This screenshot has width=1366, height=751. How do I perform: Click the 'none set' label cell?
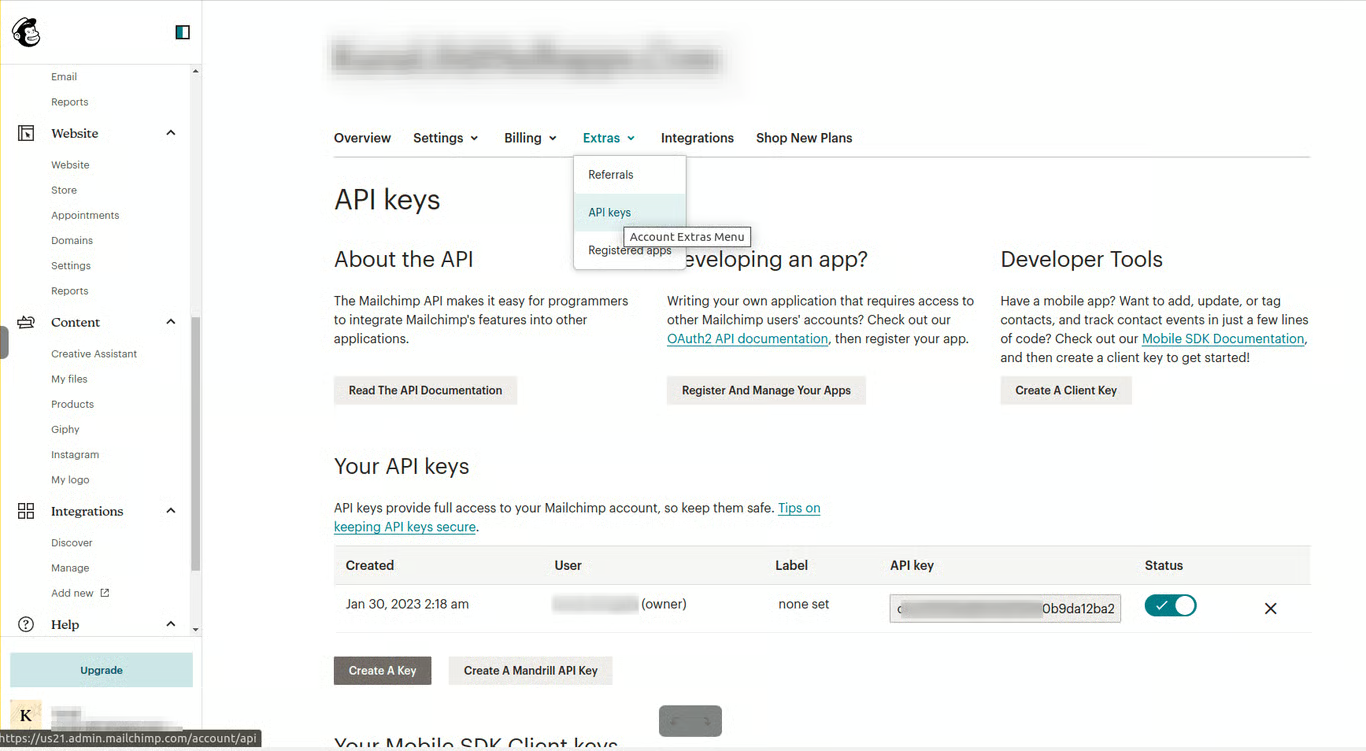(x=804, y=604)
